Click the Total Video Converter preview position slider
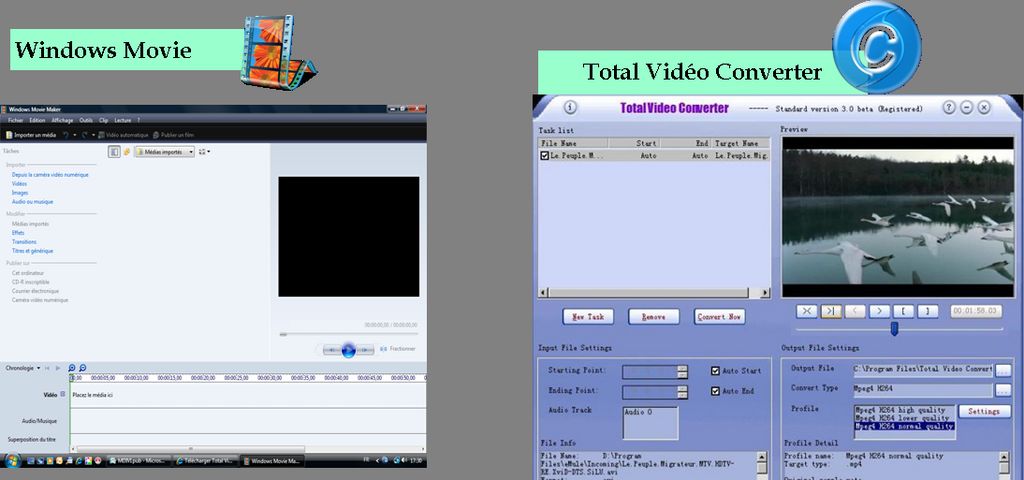1024x480 pixels. tap(894, 329)
